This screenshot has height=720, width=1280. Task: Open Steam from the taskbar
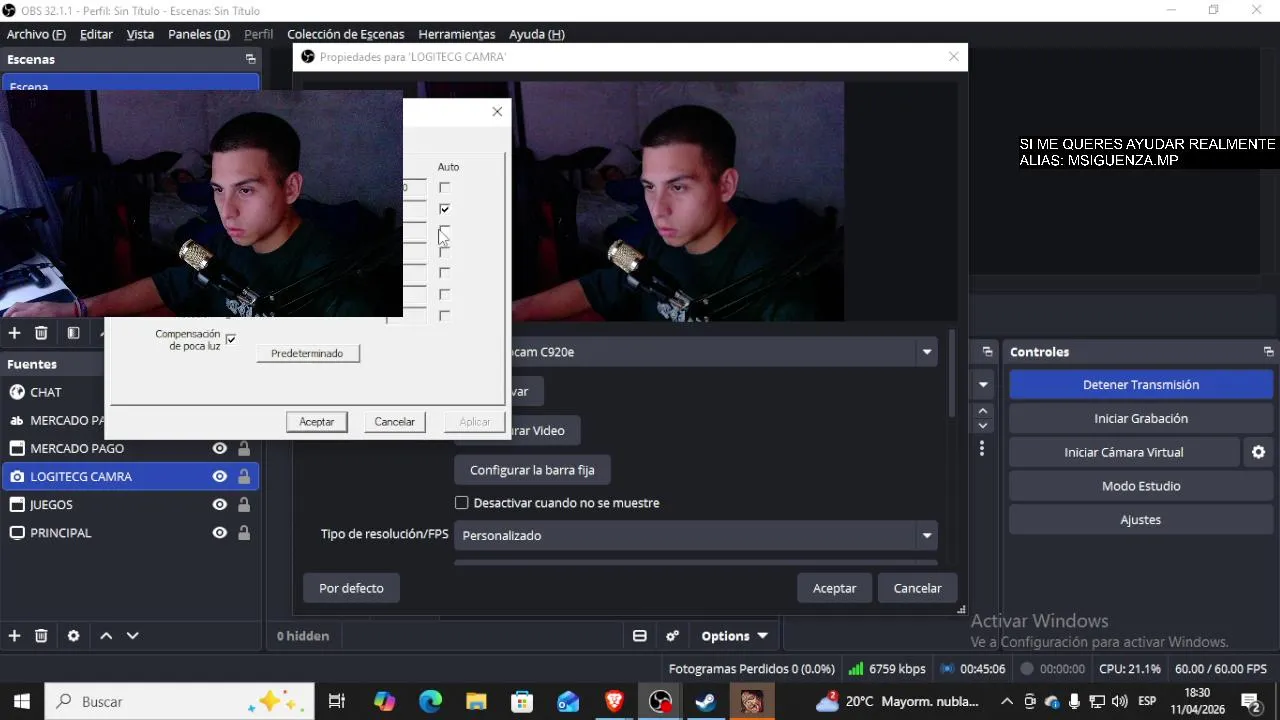point(706,702)
